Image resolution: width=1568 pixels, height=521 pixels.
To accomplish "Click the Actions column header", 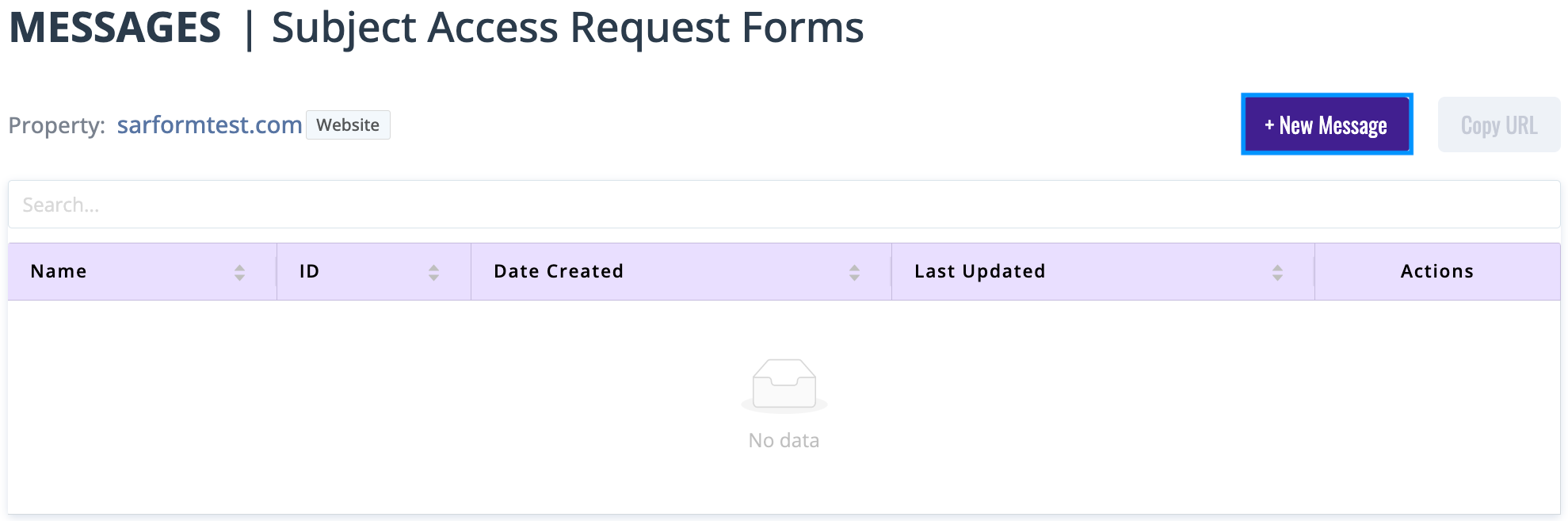I will click(1436, 271).
